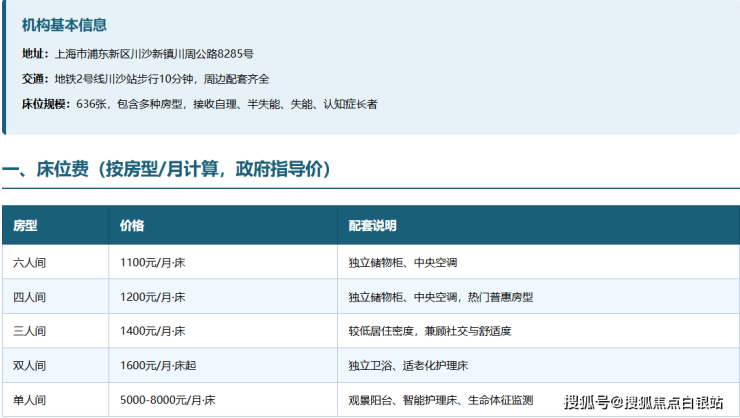This screenshot has height=418, width=740.
Task: Select the 双人间 cell
Action: (55, 365)
